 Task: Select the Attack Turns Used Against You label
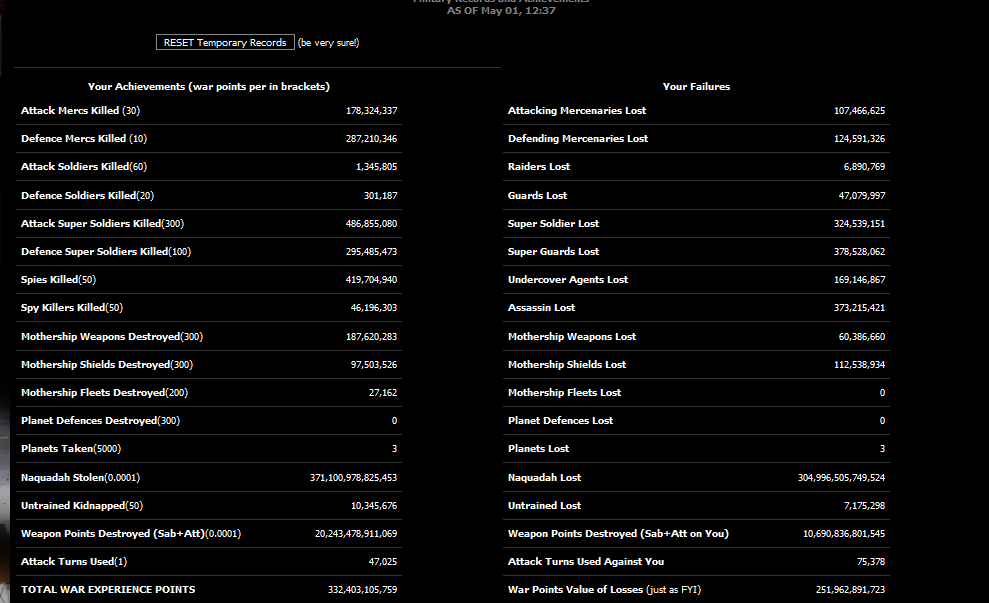585,562
